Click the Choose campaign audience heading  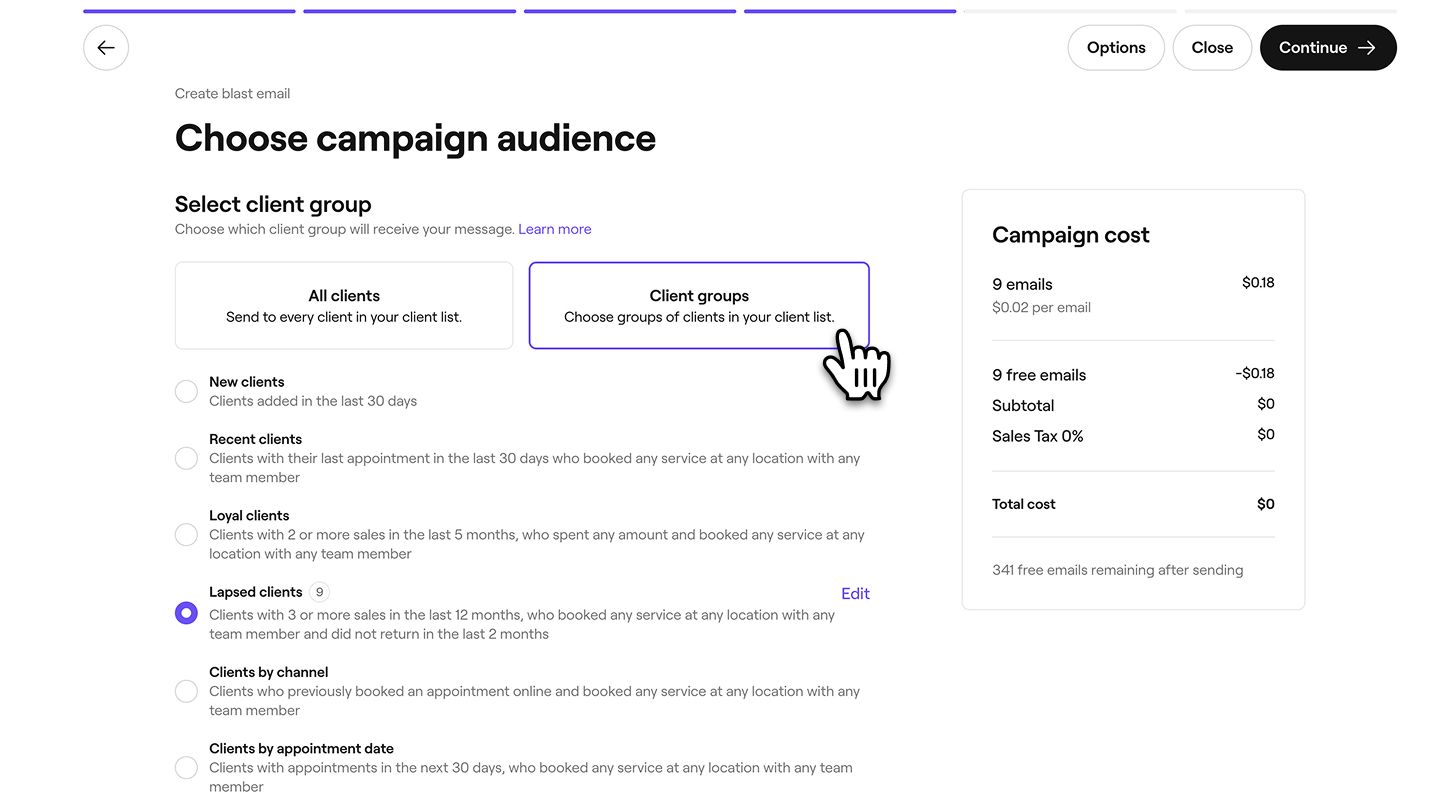[x=415, y=138]
